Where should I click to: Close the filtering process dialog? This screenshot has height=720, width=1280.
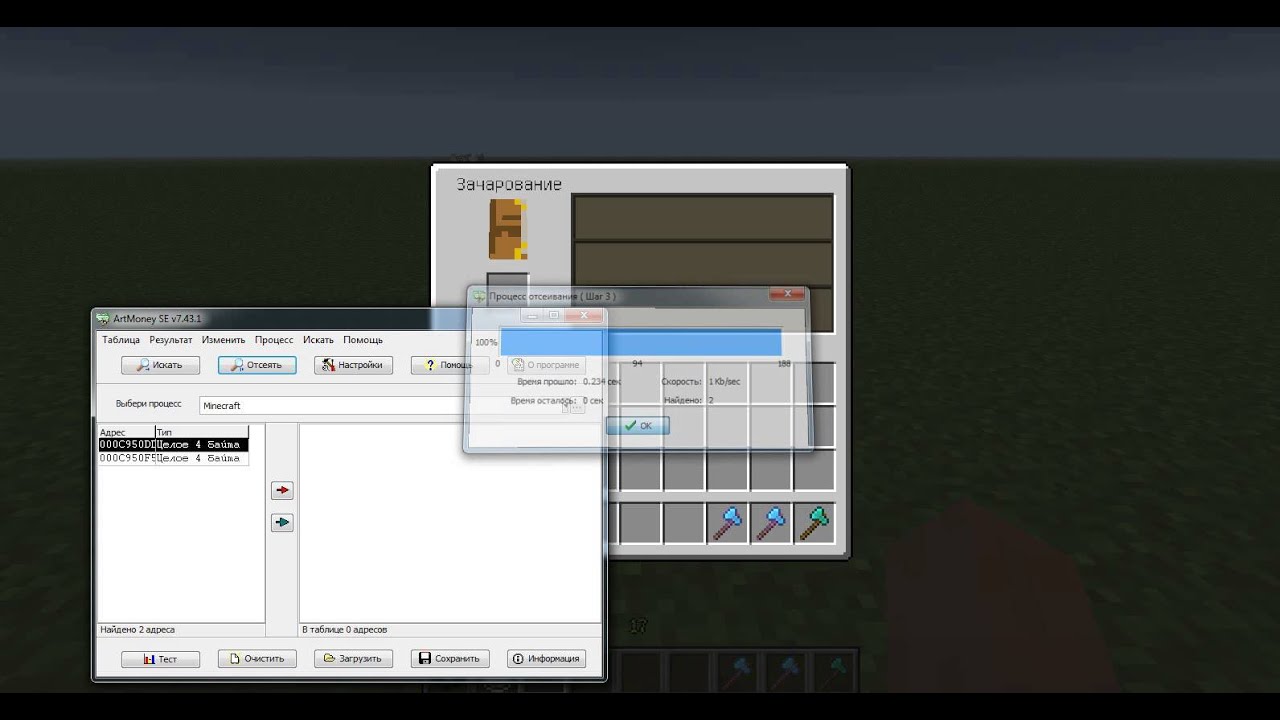(x=788, y=295)
